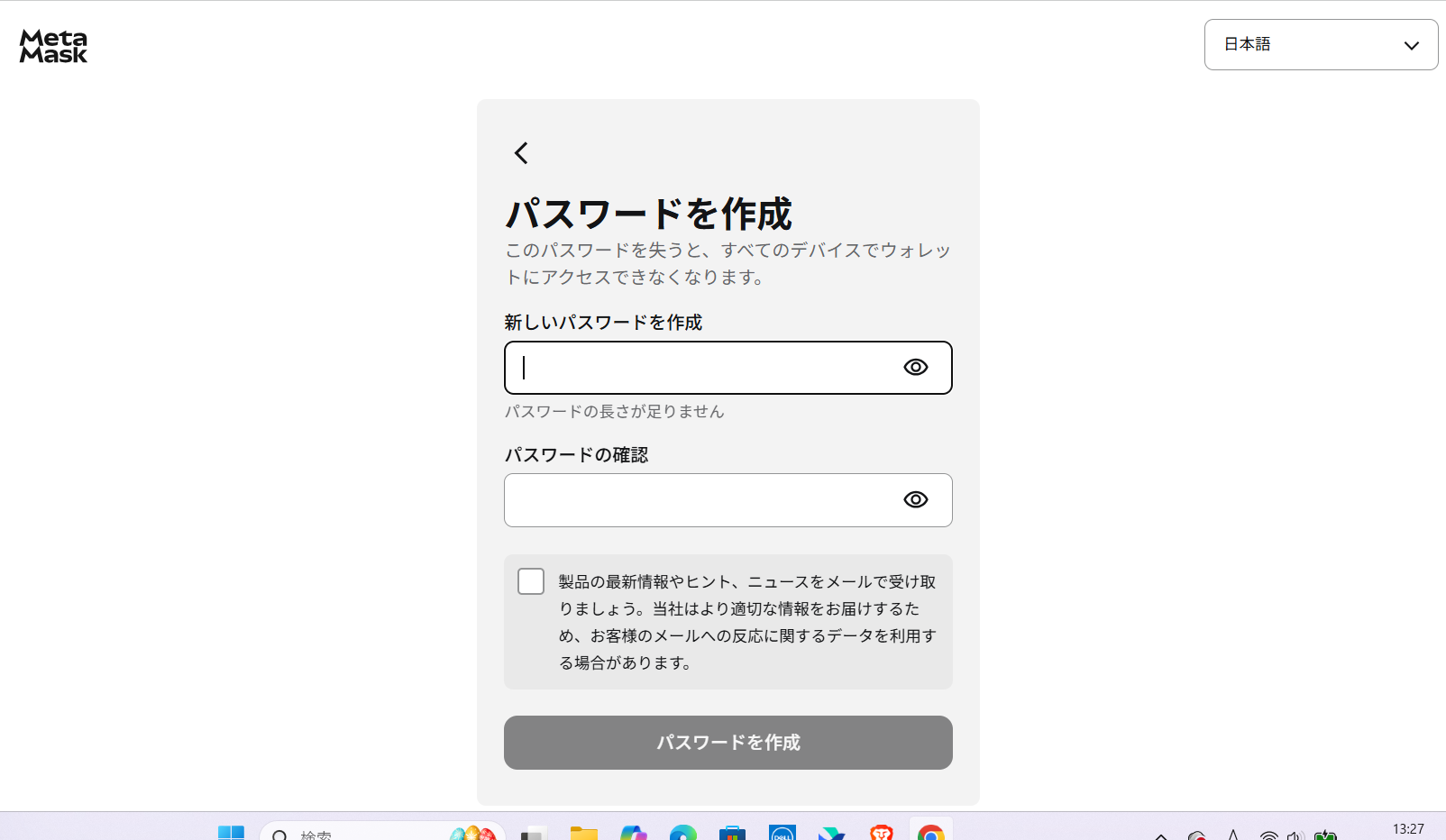Click the MetaMask logo
This screenshot has height=840, width=1446.
(52, 47)
